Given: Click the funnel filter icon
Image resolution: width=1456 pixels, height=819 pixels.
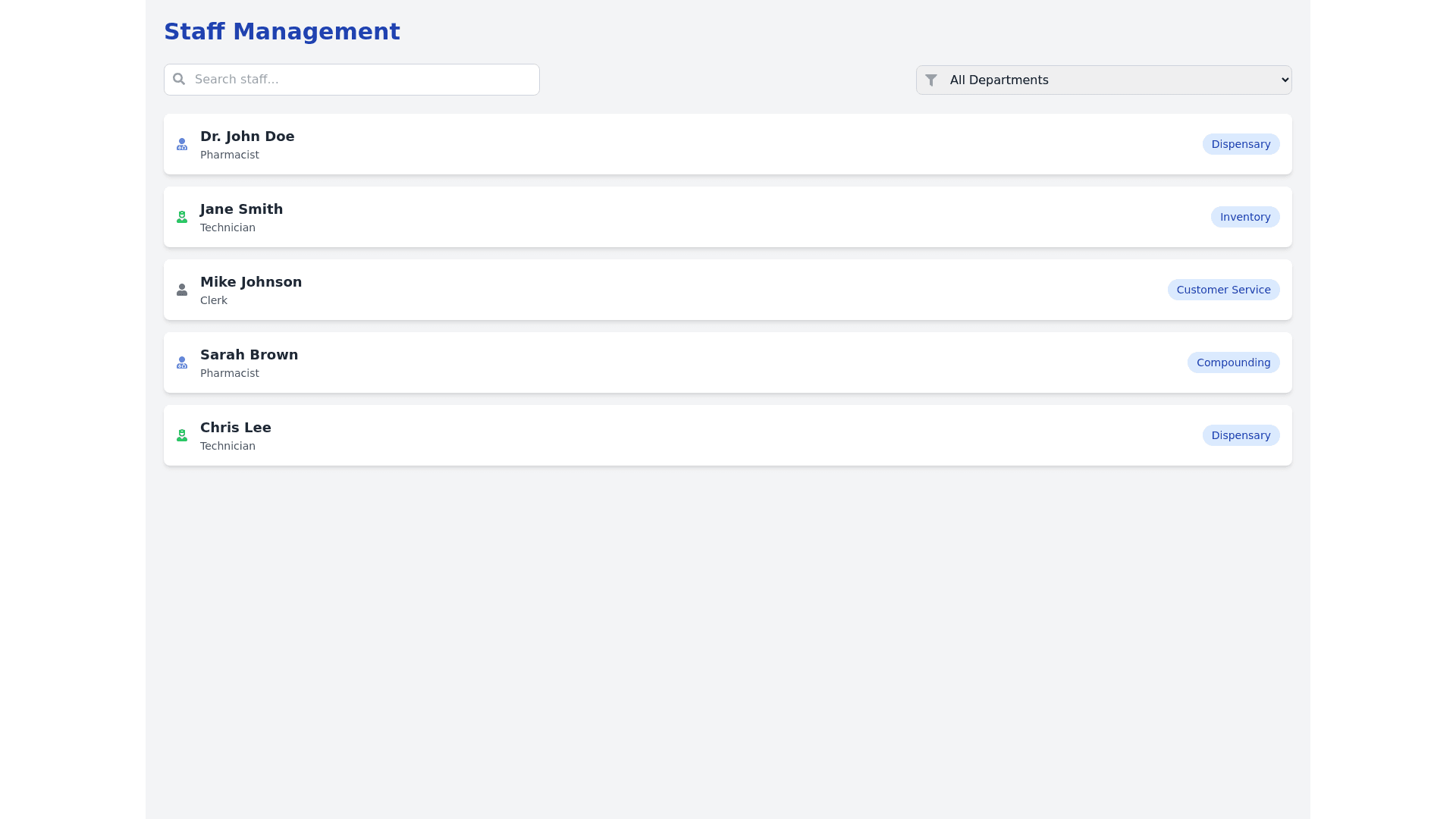Looking at the screenshot, I should click(x=931, y=80).
